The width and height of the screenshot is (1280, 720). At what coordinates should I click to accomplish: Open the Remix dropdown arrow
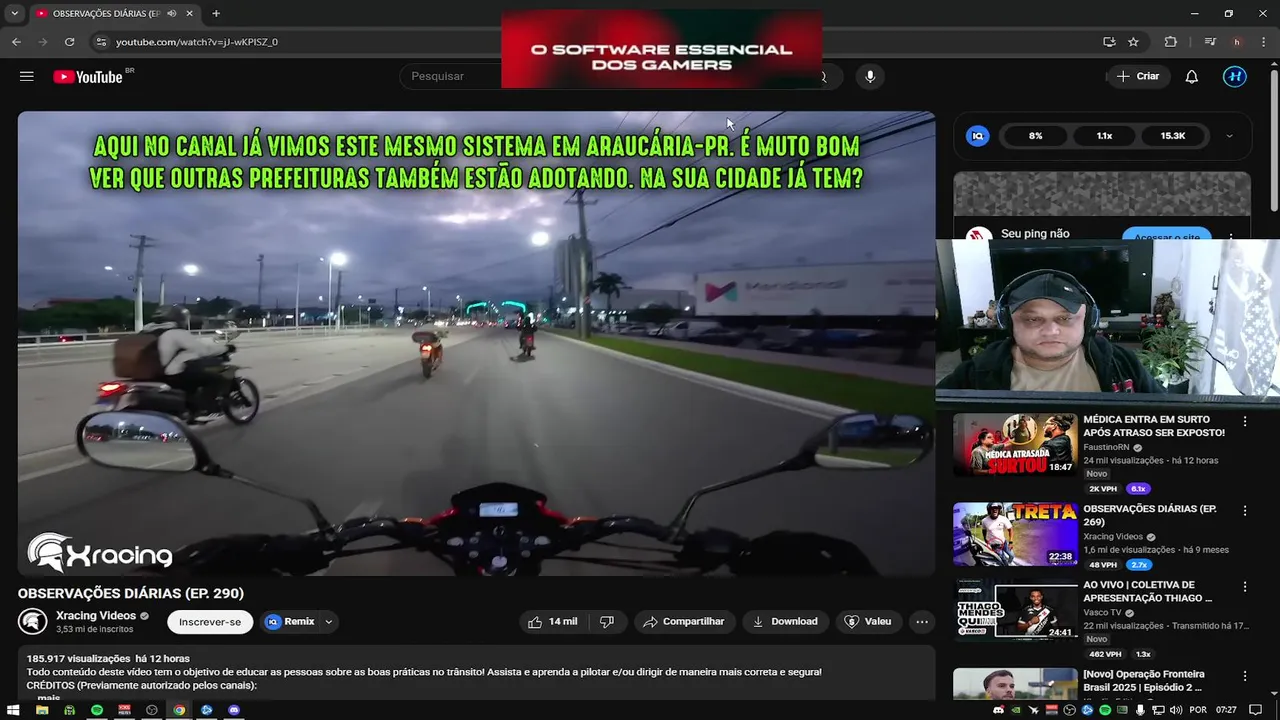click(x=328, y=622)
